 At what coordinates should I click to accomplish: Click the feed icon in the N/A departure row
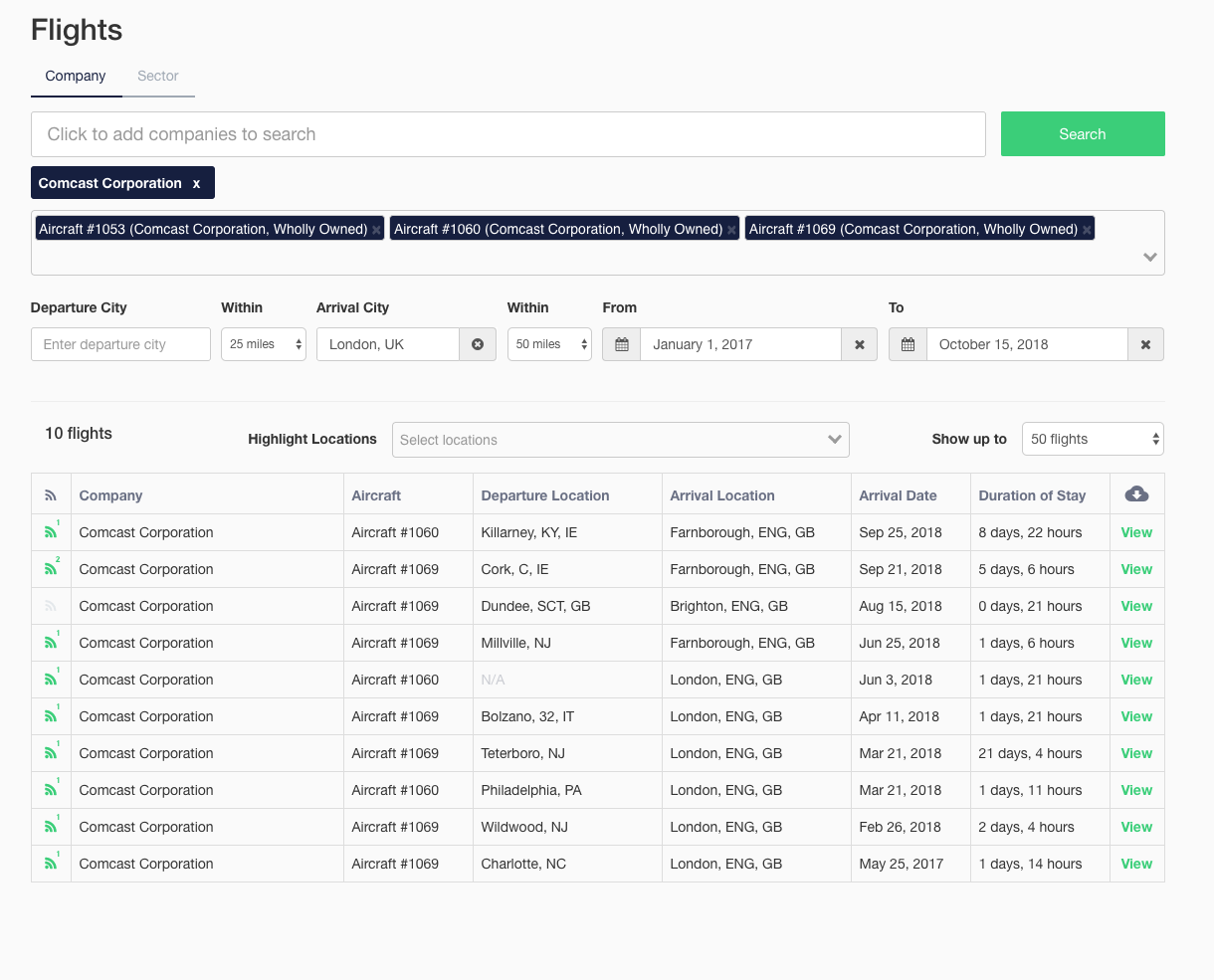pos(51,680)
